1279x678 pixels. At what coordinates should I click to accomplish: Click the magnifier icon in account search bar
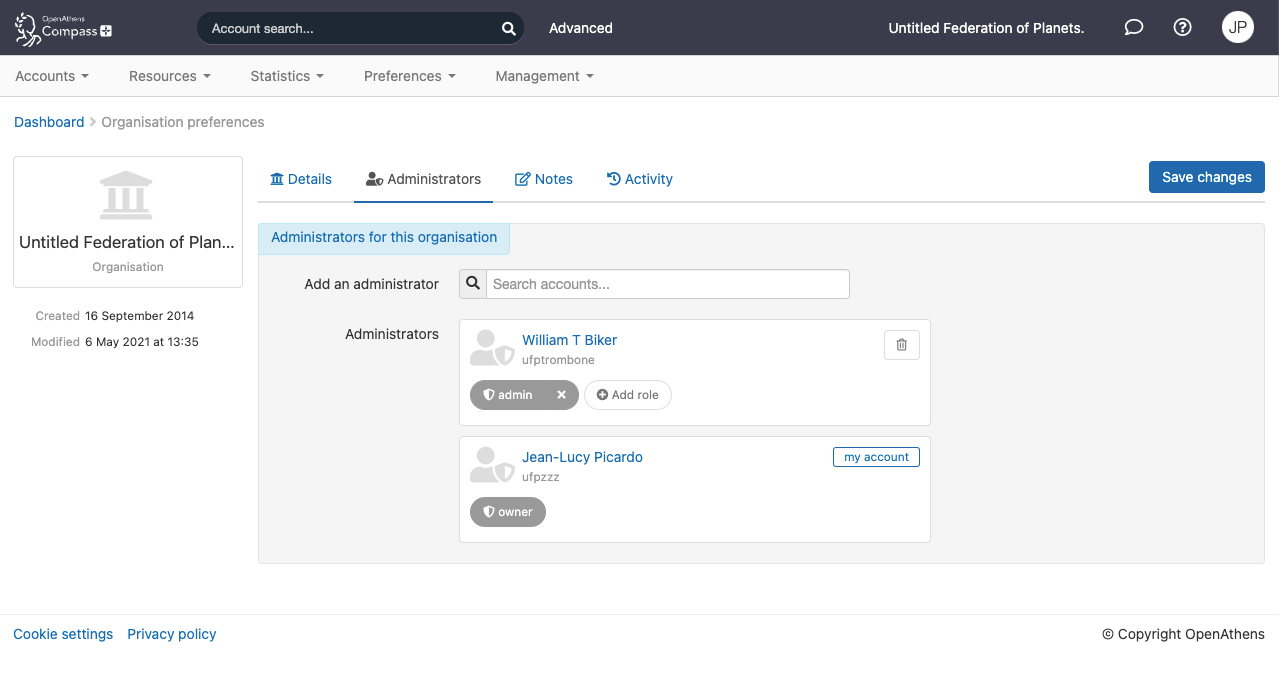(508, 28)
